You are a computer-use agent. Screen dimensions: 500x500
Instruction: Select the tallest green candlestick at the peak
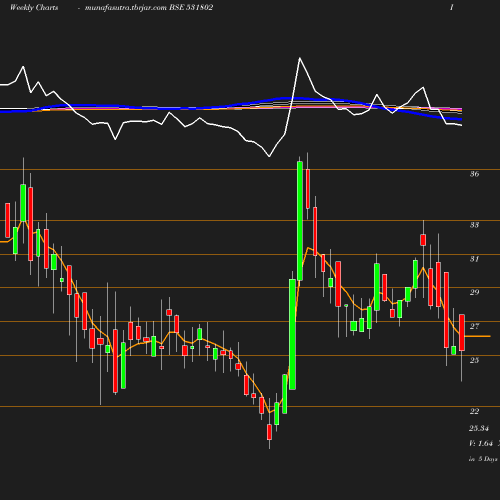tap(300, 221)
